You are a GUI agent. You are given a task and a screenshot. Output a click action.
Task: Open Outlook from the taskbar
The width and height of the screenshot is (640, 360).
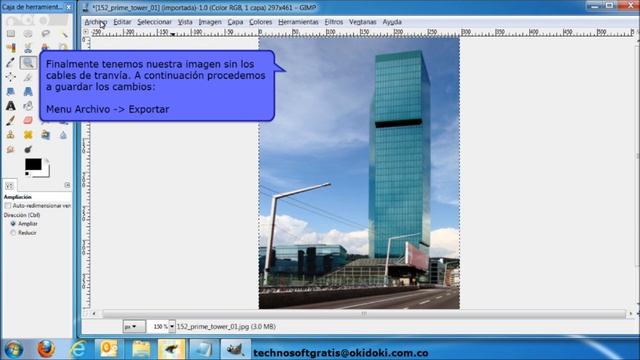click(x=109, y=349)
